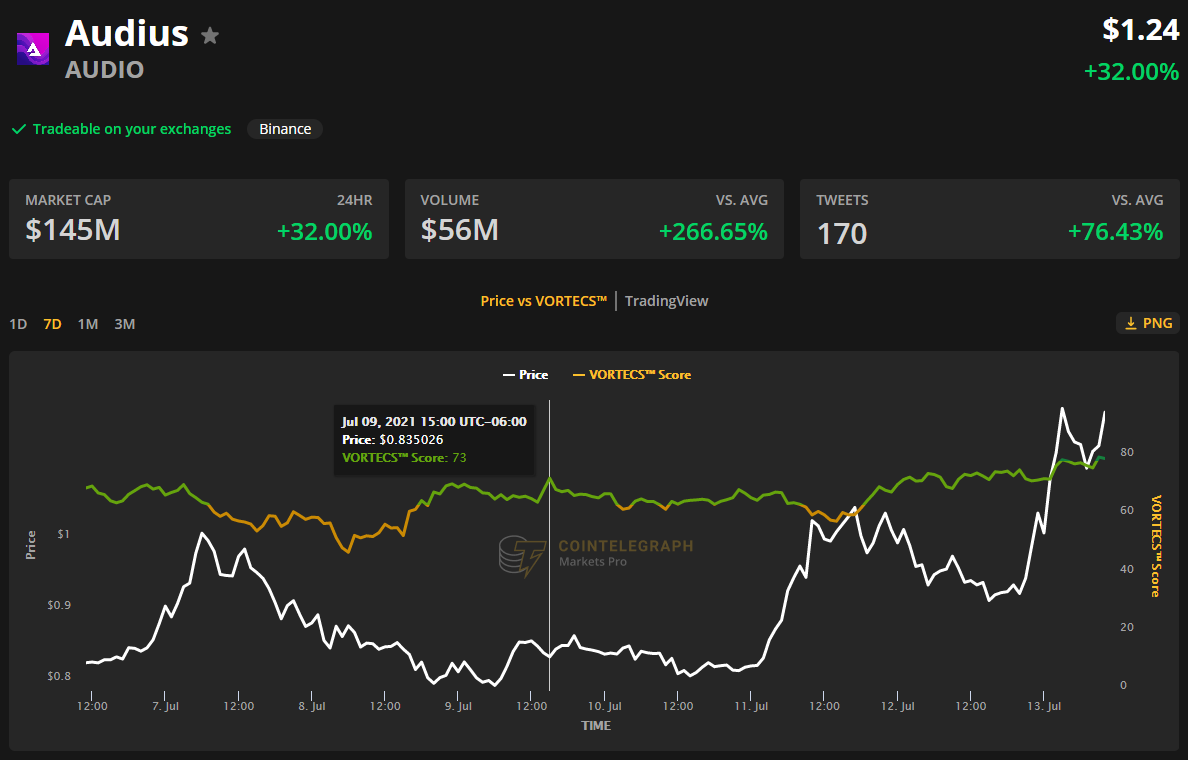Screen dimensions: 1188x760
Task: Switch to the 1M time range
Action: pos(88,324)
